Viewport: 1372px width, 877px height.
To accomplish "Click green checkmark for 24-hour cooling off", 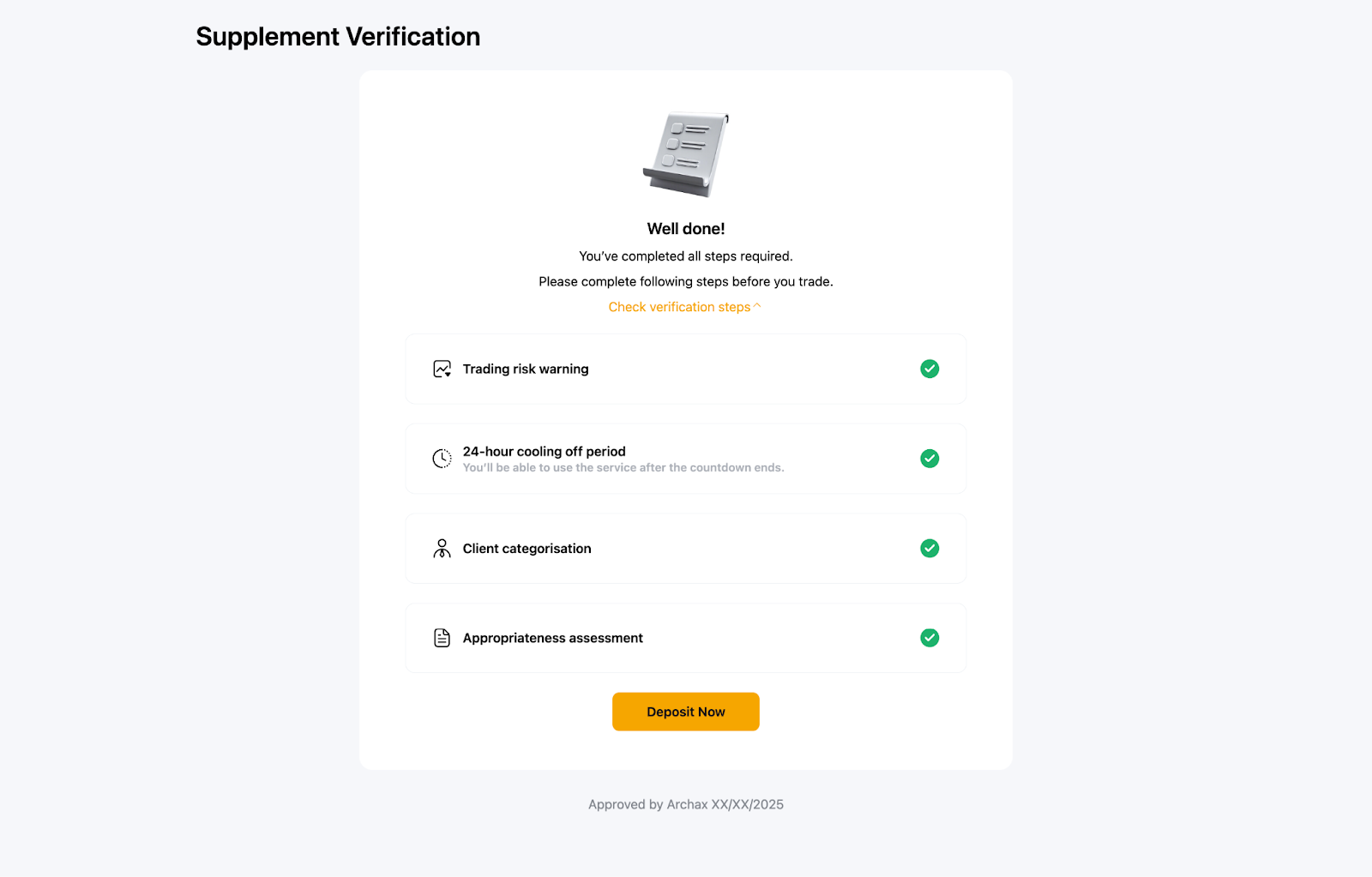I will (930, 459).
